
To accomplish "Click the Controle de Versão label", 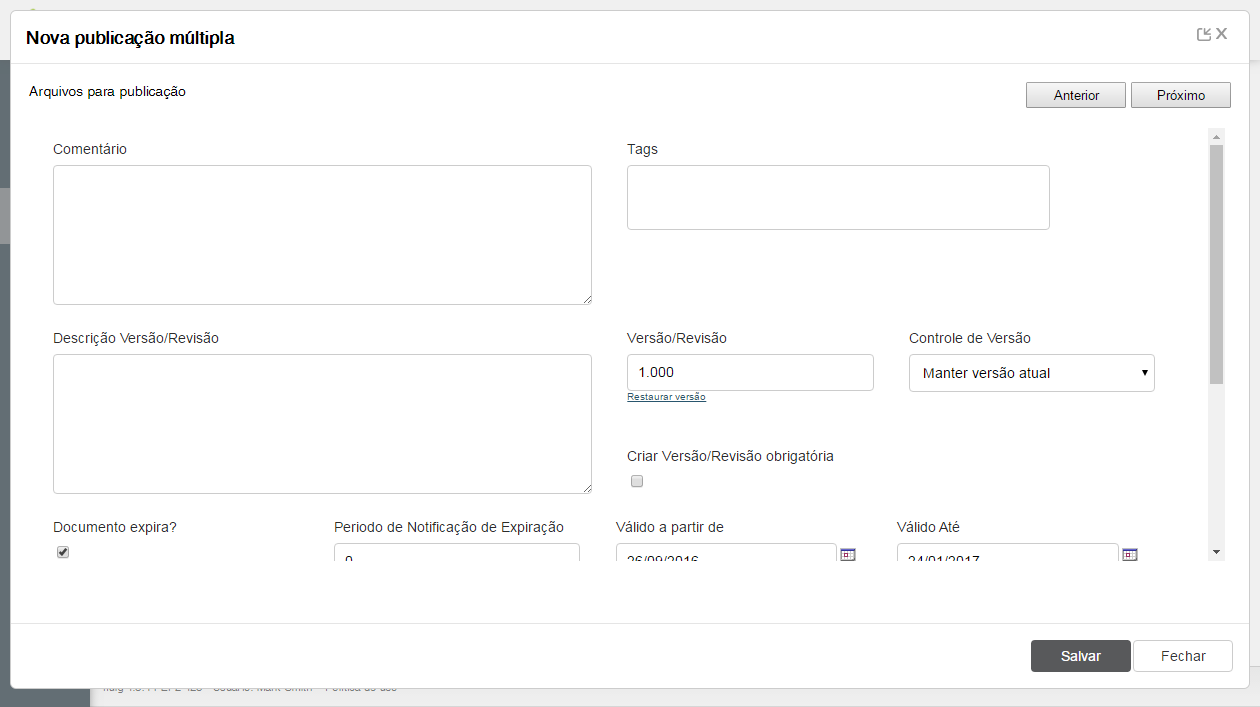I will (970, 338).
